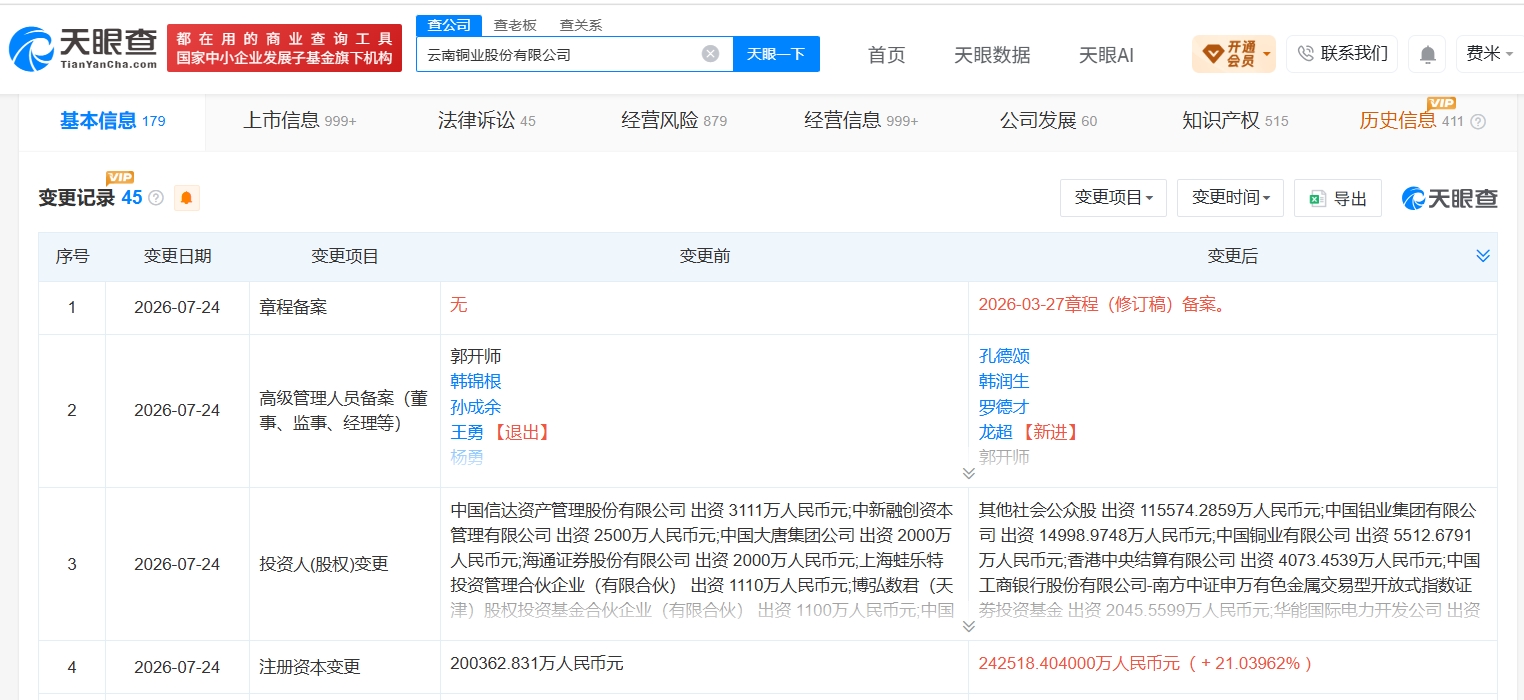Clear the search box with the X icon

[710, 54]
